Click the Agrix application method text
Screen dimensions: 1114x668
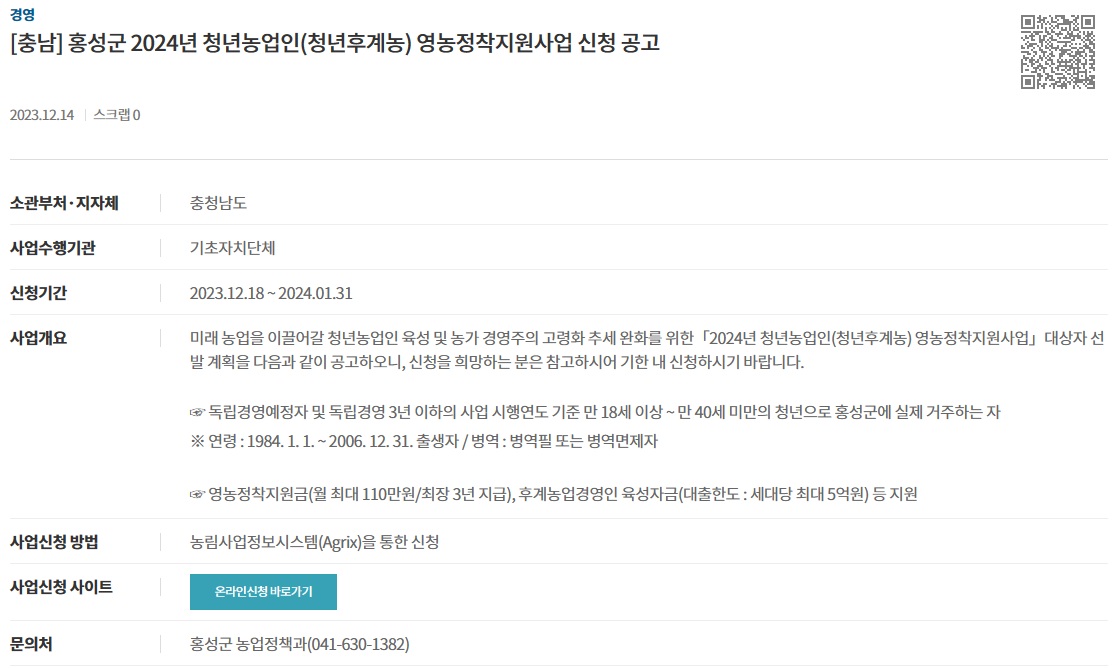coord(314,542)
